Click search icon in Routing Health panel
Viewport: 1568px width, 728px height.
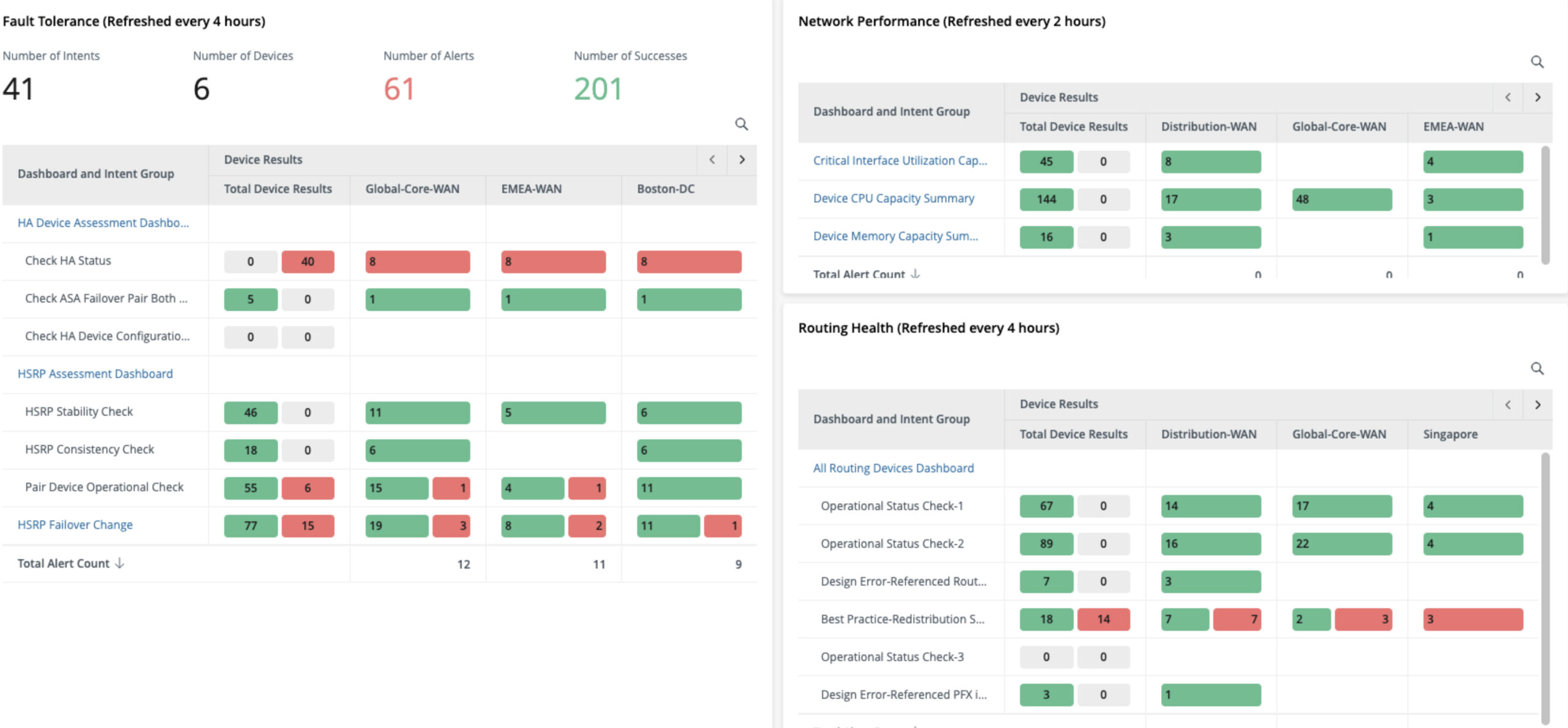pos(1537,368)
